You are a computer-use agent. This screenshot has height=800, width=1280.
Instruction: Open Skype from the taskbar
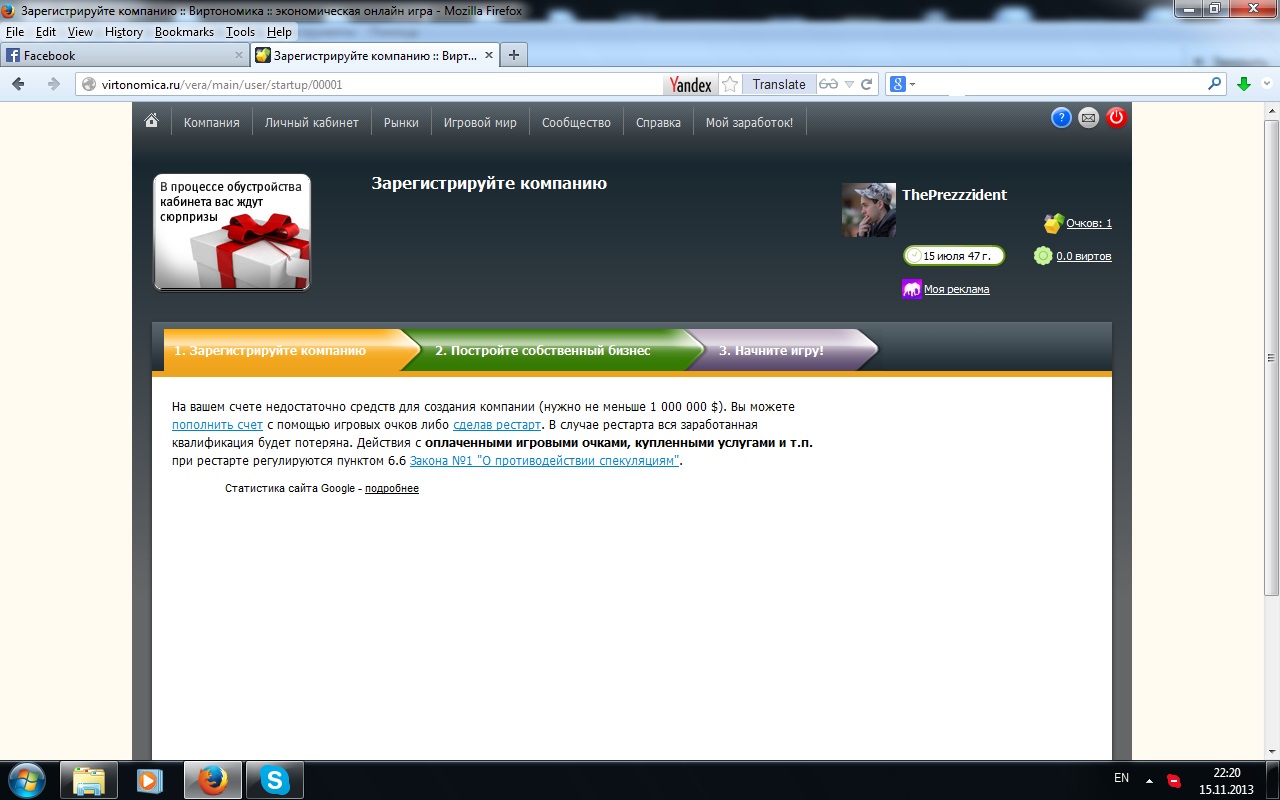point(275,780)
